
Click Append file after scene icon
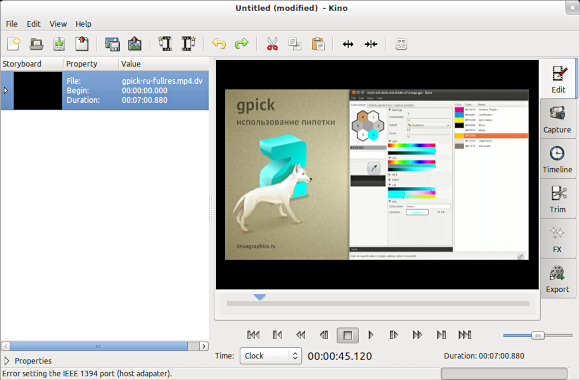[188, 44]
